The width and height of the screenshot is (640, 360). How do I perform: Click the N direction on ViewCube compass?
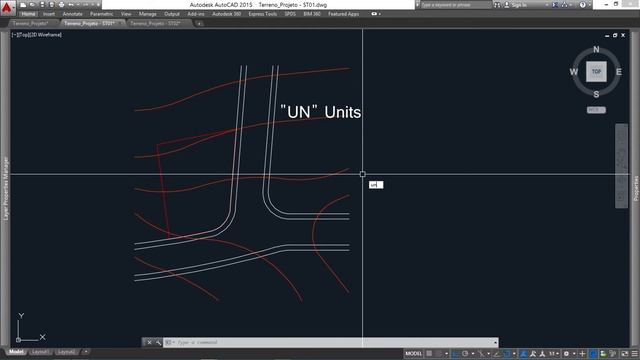coord(596,49)
